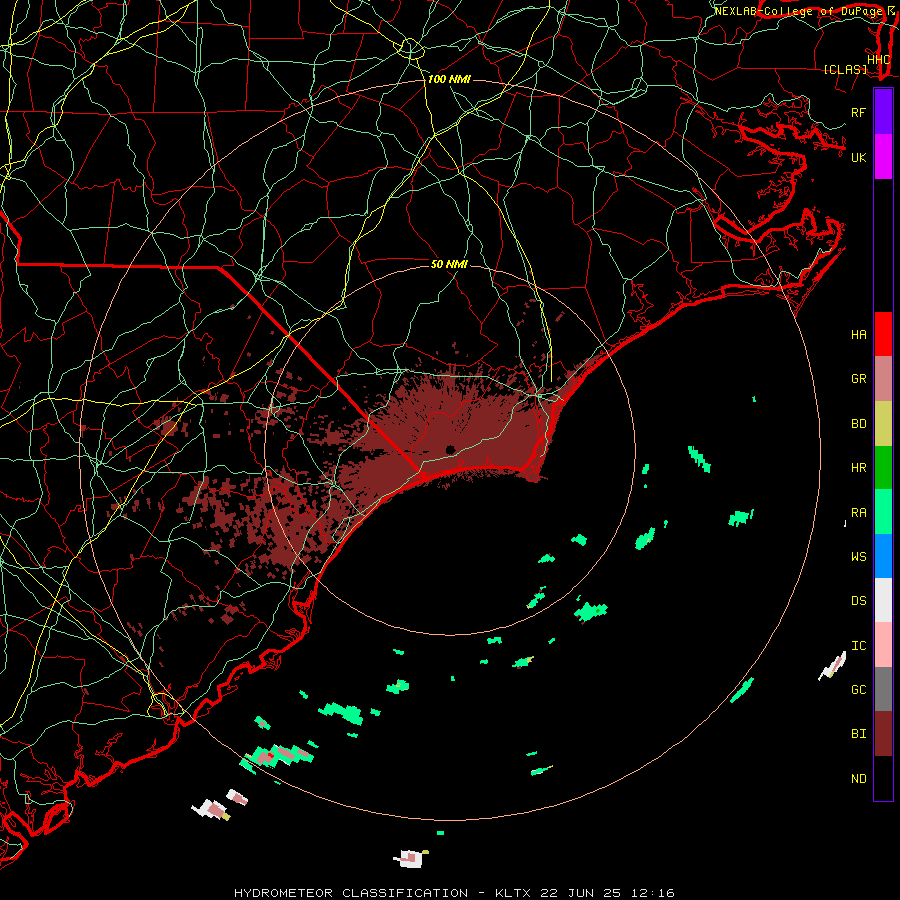Click the HA legend label
This screenshot has height=900, width=900.
point(858,335)
